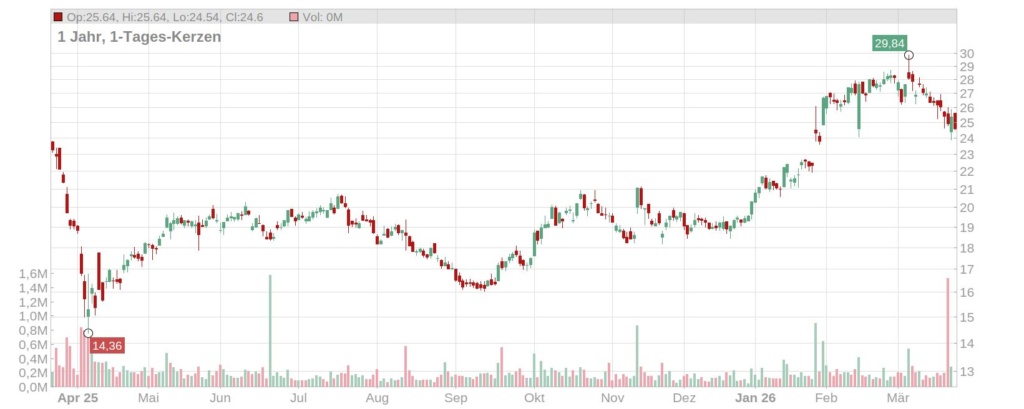
Task: Click the circle marker at the chart low
Action: [88, 333]
